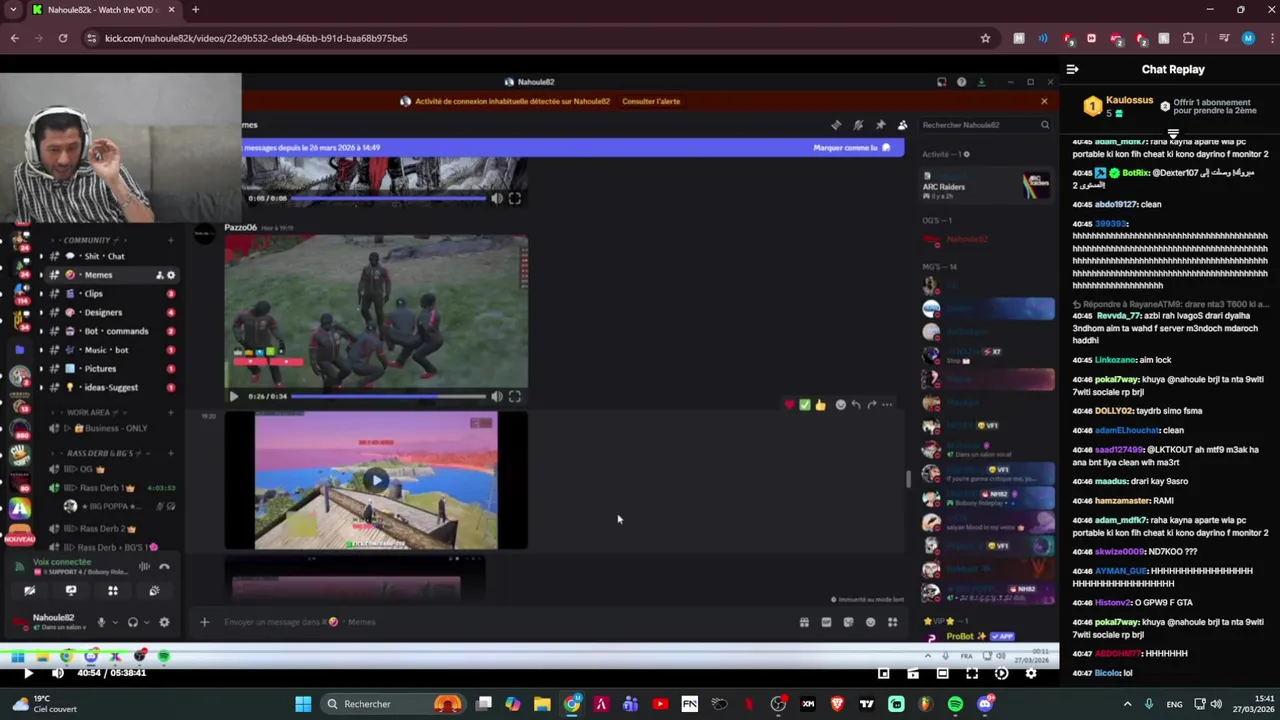Reply to the hovered Discord message
Image resolution: width=1280 pixels, height=720 pixels.
[x=856, y=405]
